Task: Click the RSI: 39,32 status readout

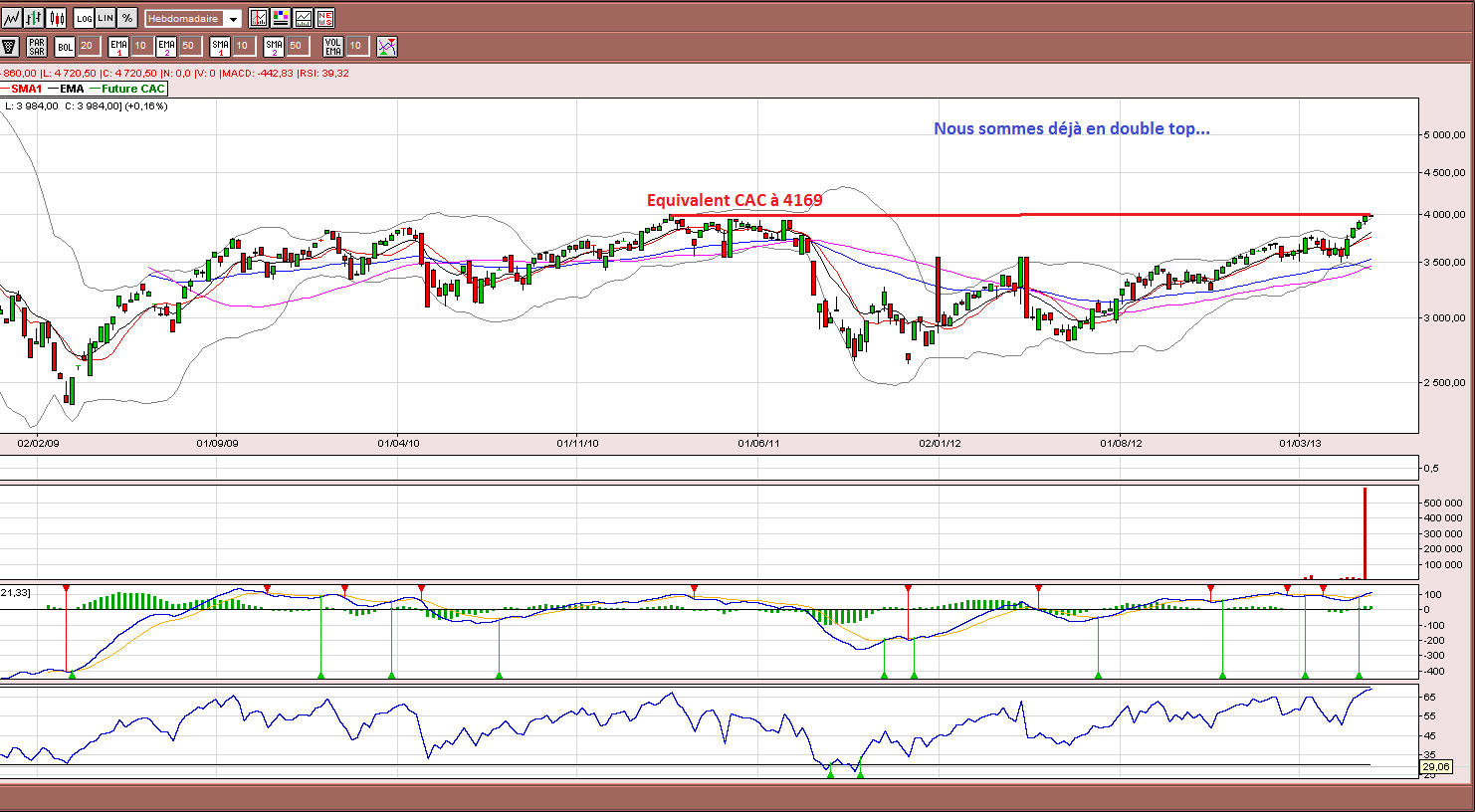Action: coord(323,73)
